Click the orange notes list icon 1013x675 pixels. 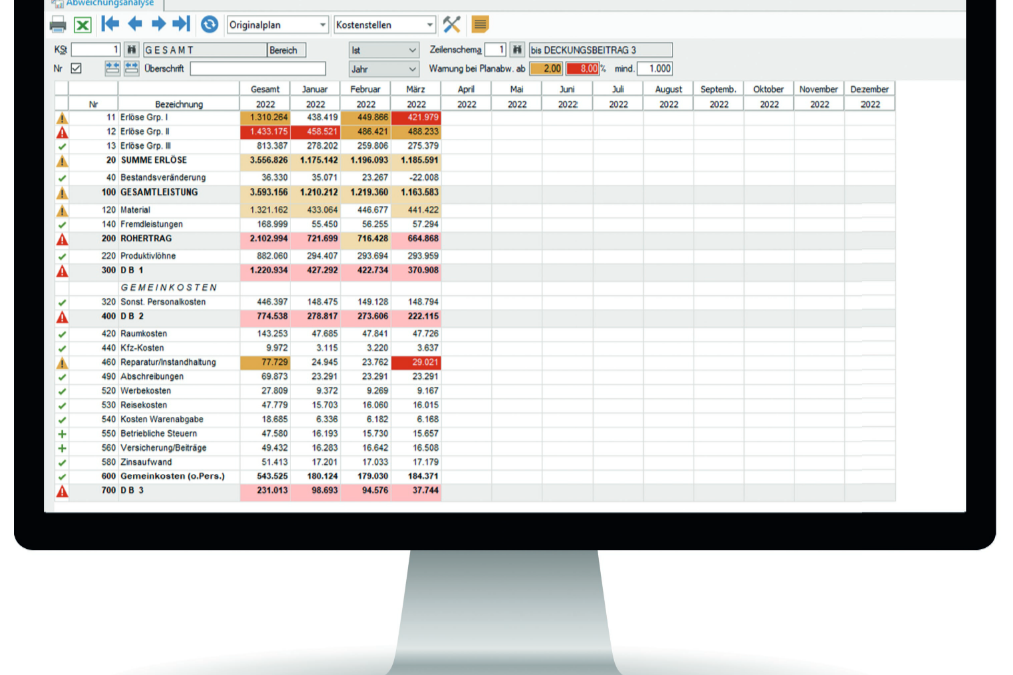[x=480, y=24]
